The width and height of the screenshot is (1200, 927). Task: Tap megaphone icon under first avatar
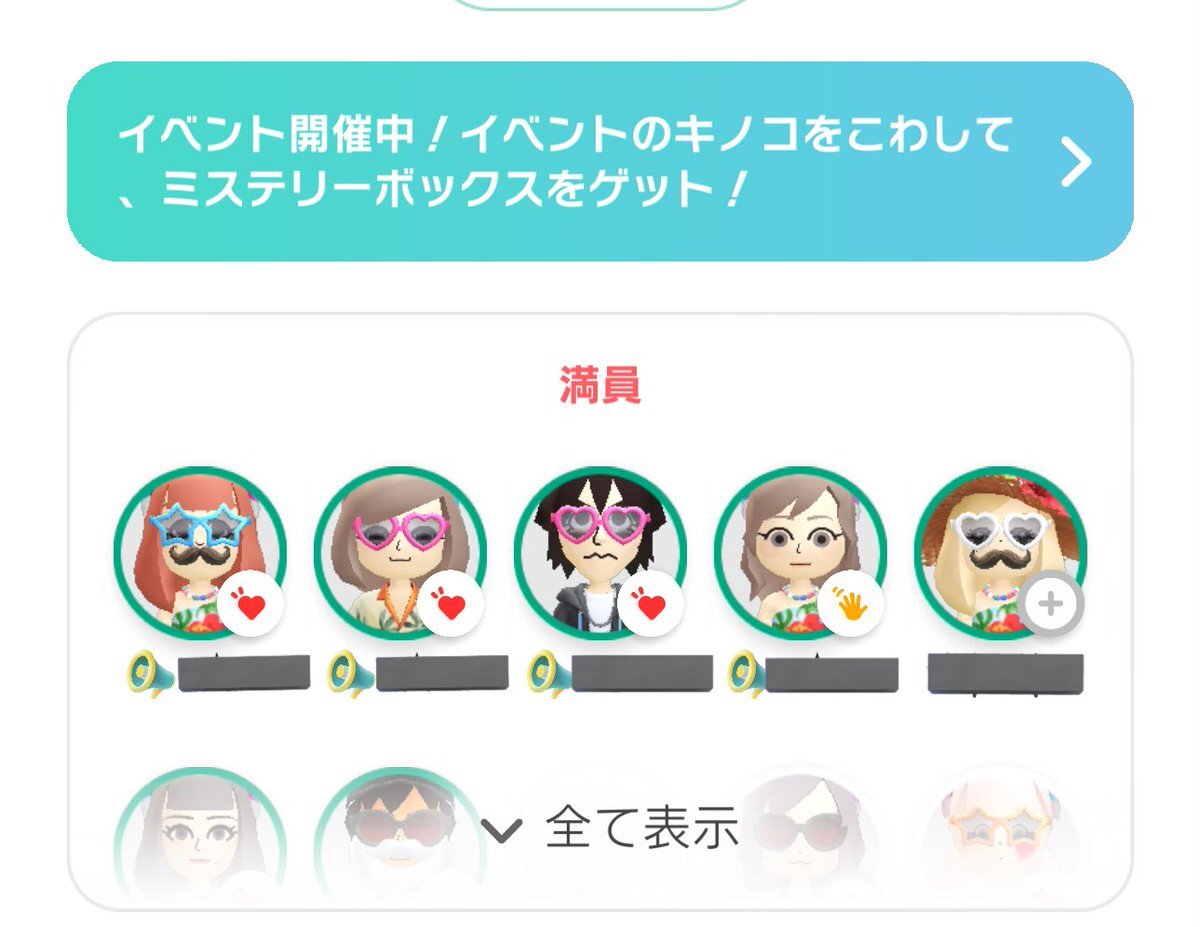(x=150, y=673)
